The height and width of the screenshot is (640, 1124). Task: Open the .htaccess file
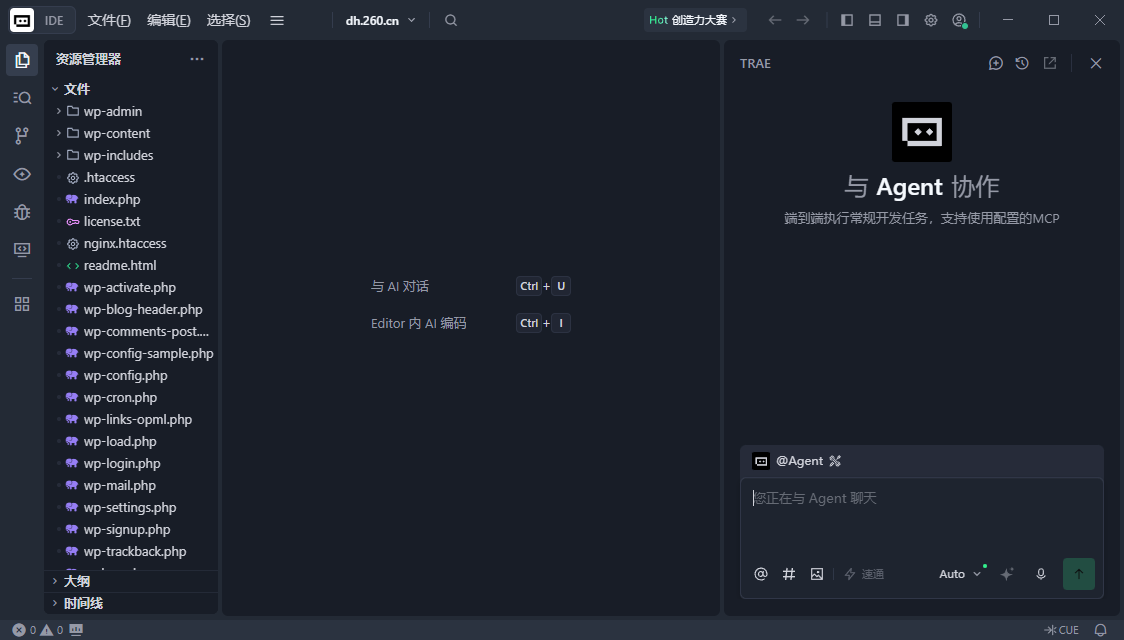coord(132,178)
